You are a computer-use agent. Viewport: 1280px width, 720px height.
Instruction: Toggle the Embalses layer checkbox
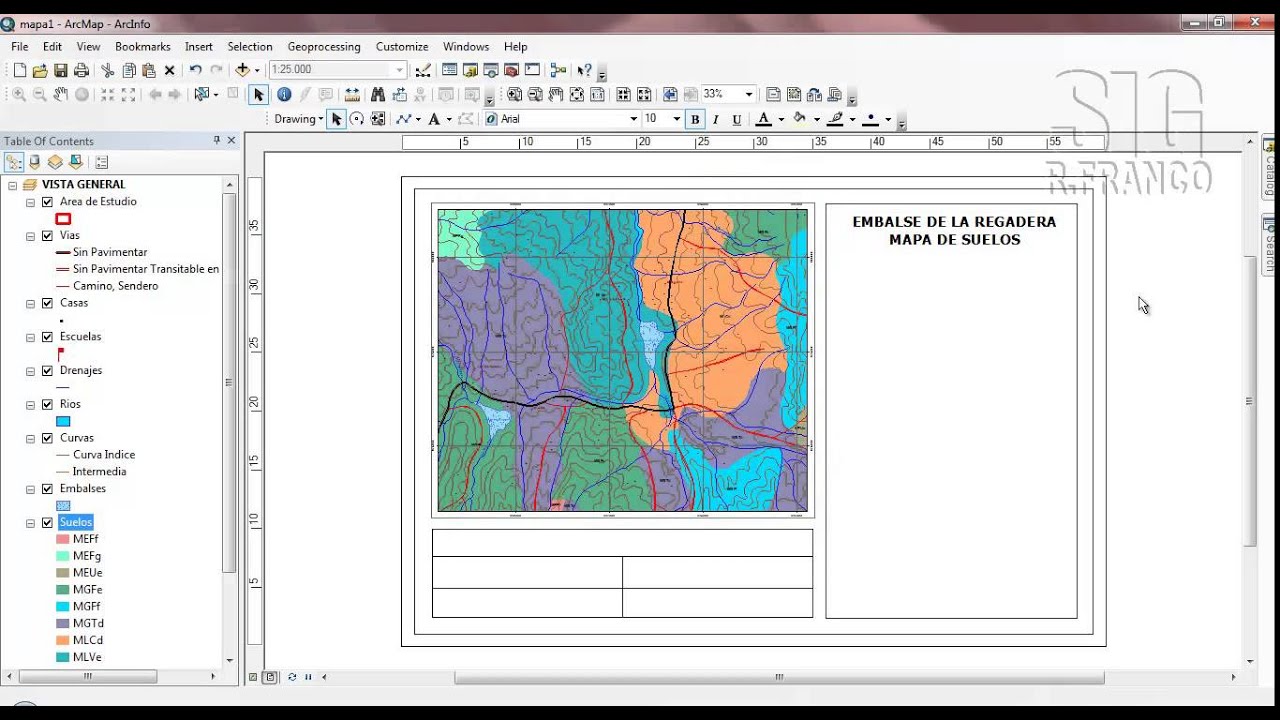click(x=47, y=488)
